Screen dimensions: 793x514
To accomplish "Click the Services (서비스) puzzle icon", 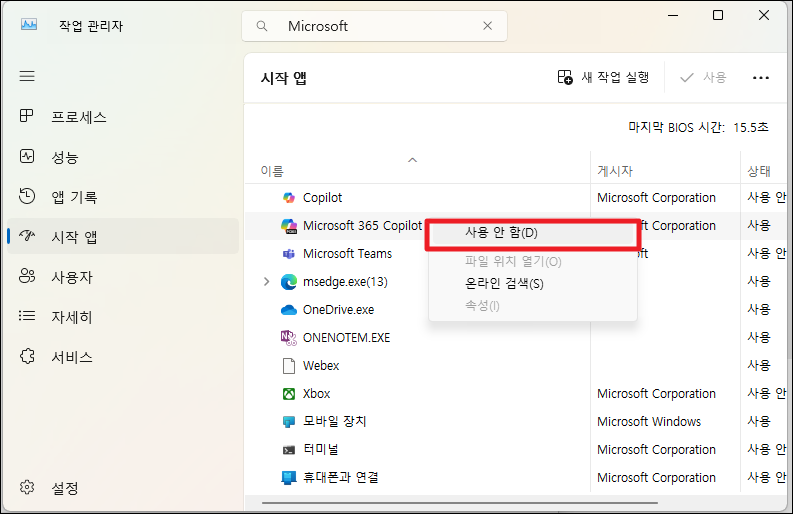I will [27, 356].
